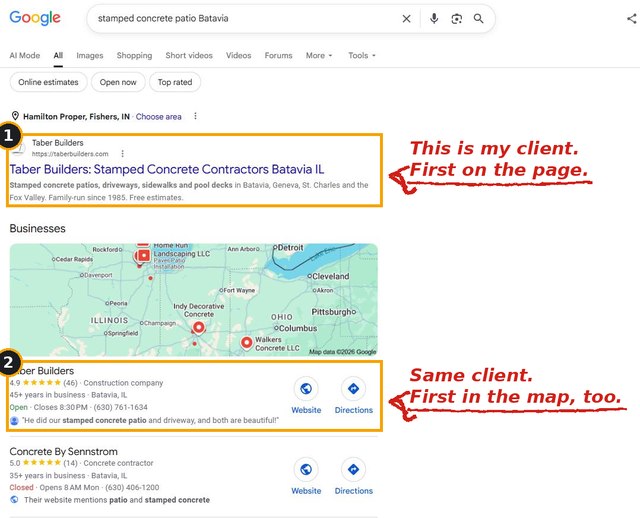
Task: Click the Walkers Concrete LLC map pin
Action: tap(247, 343)
